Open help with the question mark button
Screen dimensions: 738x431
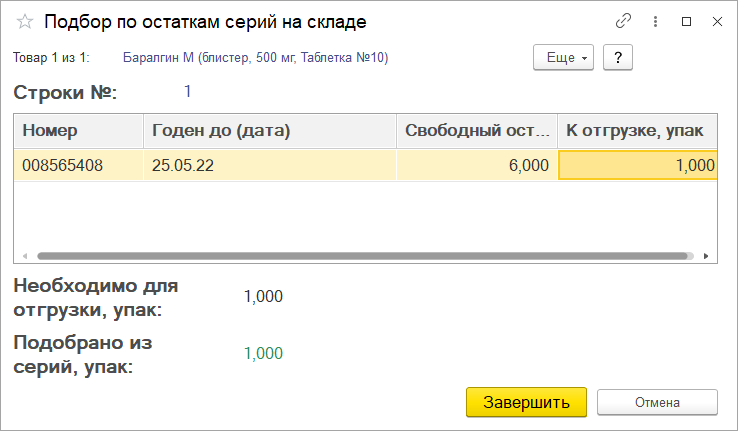[618, 57]
